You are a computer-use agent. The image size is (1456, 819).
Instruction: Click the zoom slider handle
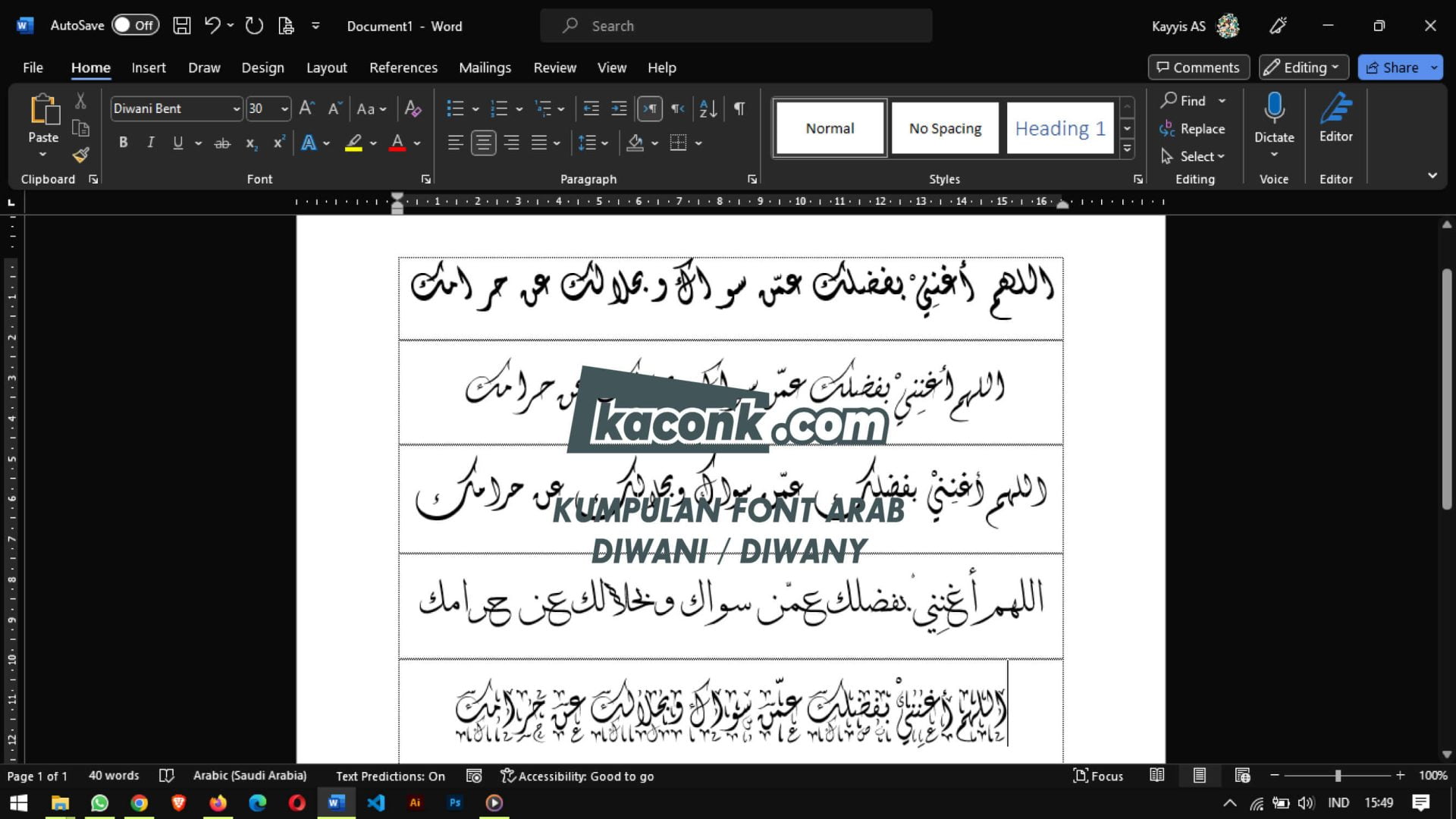(x=1338, y=776)
